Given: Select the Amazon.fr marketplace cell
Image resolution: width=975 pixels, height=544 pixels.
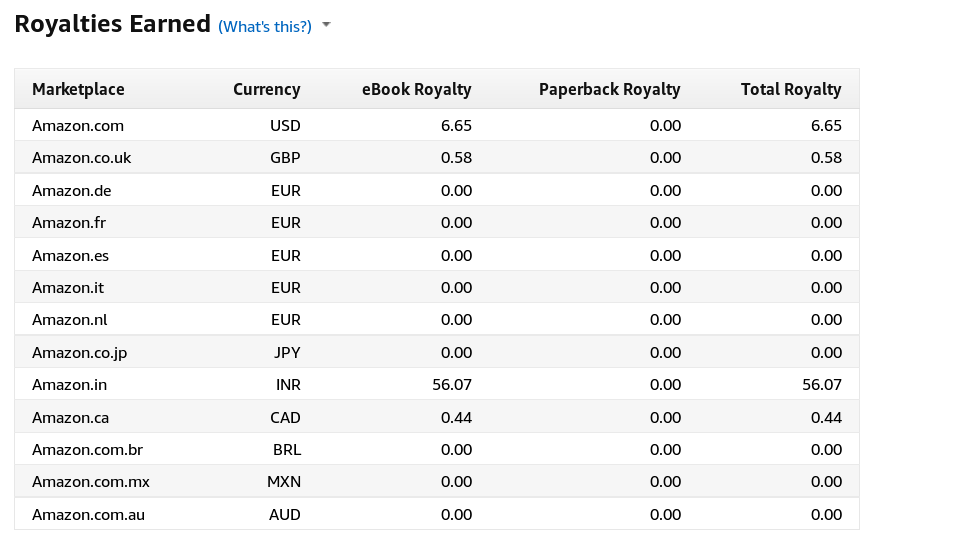Looking at the screenshot, I should coord(69,223).
